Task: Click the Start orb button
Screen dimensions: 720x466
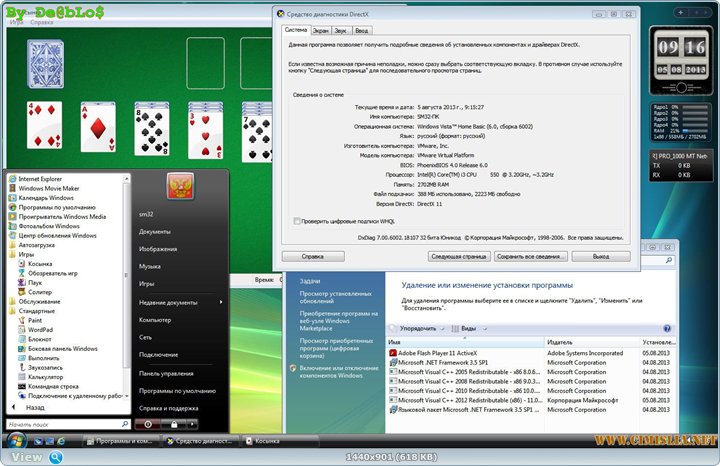Action: [17, 439]
